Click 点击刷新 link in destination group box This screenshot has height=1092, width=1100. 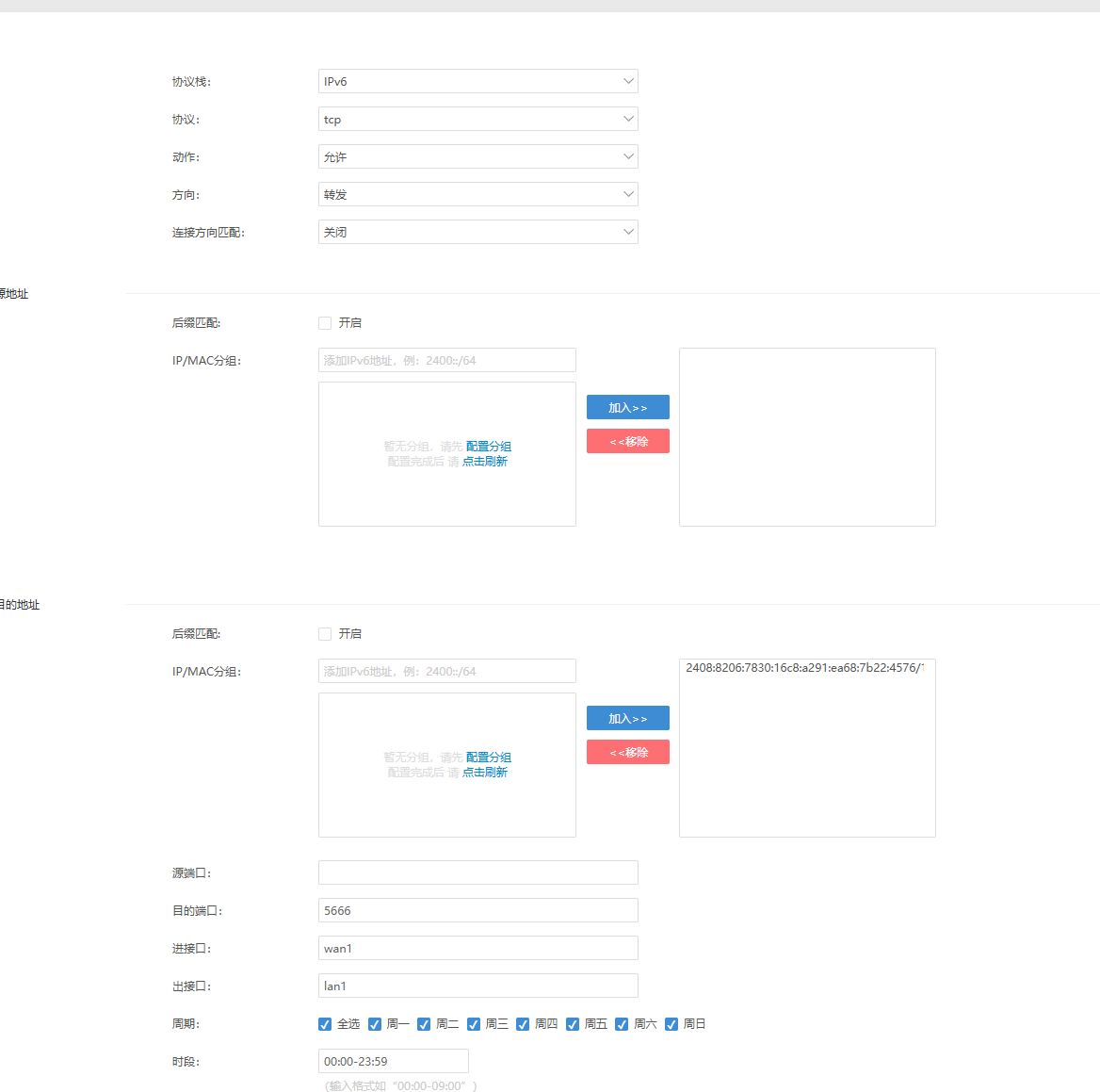click(x=485, y=773)
